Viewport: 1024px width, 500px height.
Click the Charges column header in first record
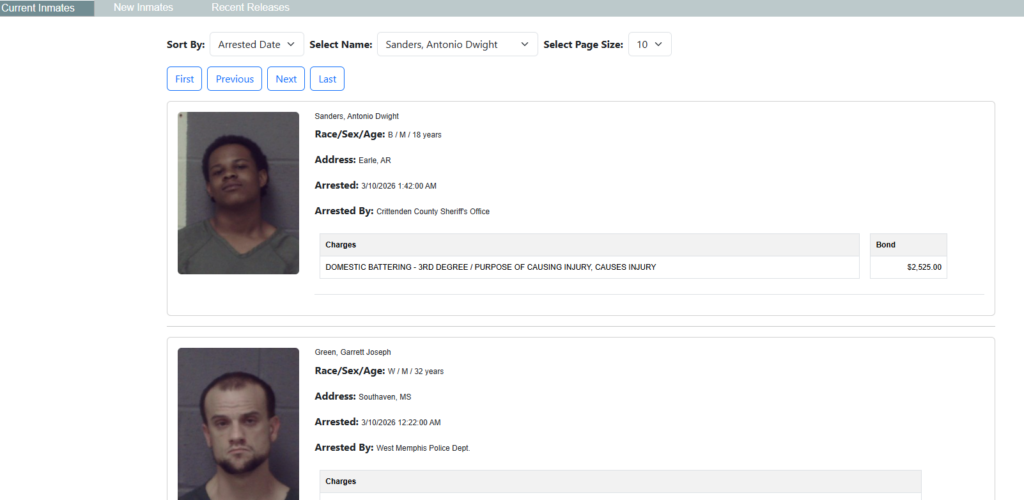pyautogui.click(x=341, y=245)
